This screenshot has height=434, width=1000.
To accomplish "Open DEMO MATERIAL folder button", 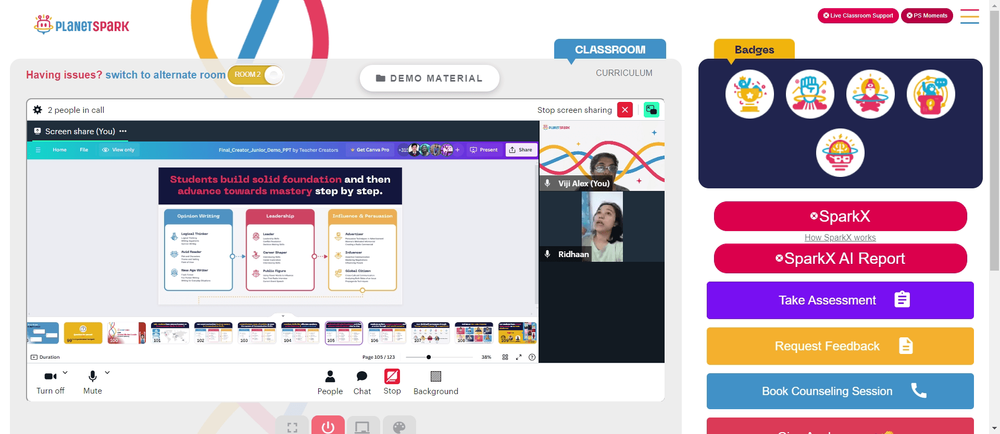I will [429, 78].
